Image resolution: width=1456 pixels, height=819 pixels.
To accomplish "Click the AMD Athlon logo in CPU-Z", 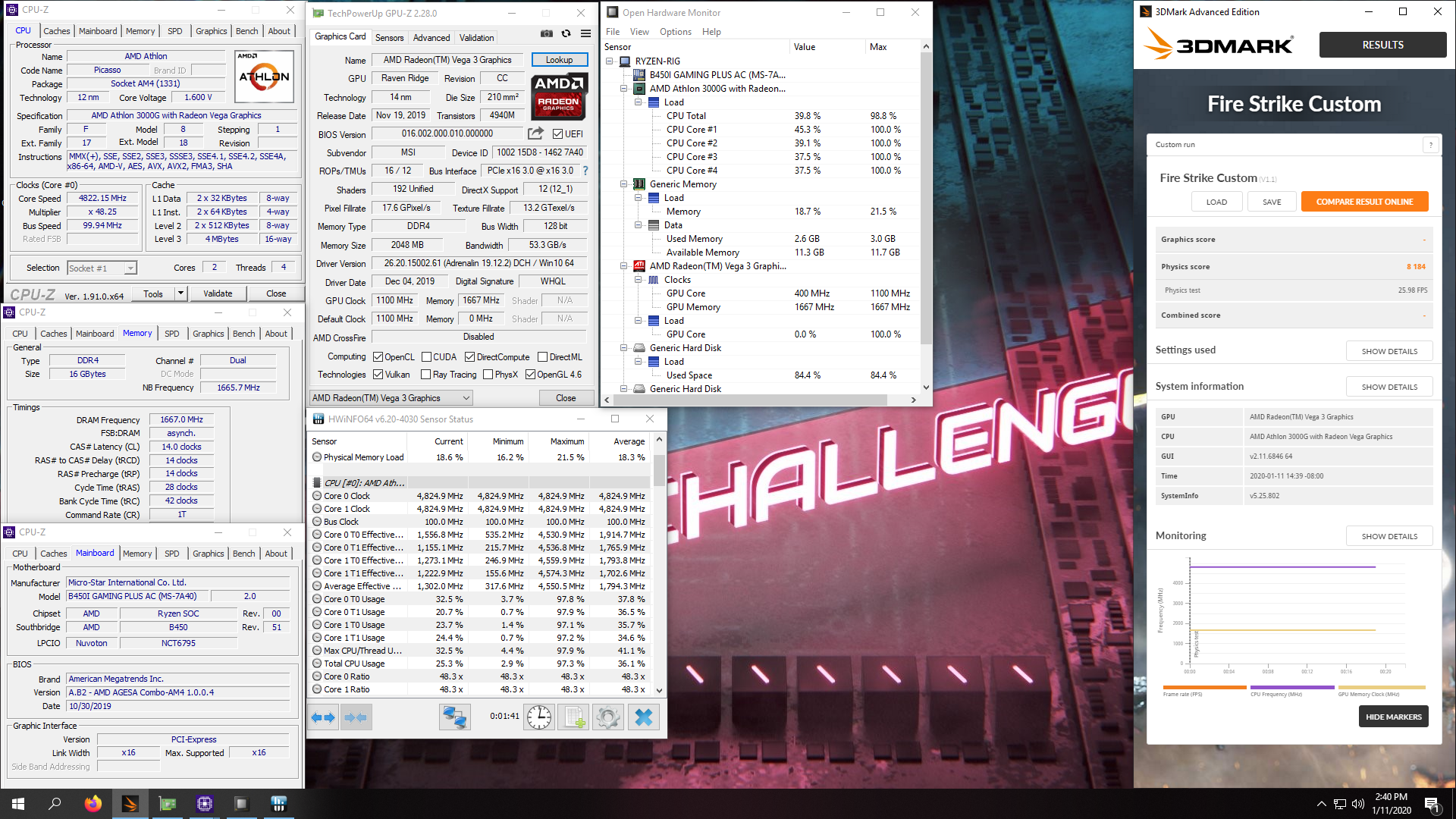I will click(x=264, y=77).
